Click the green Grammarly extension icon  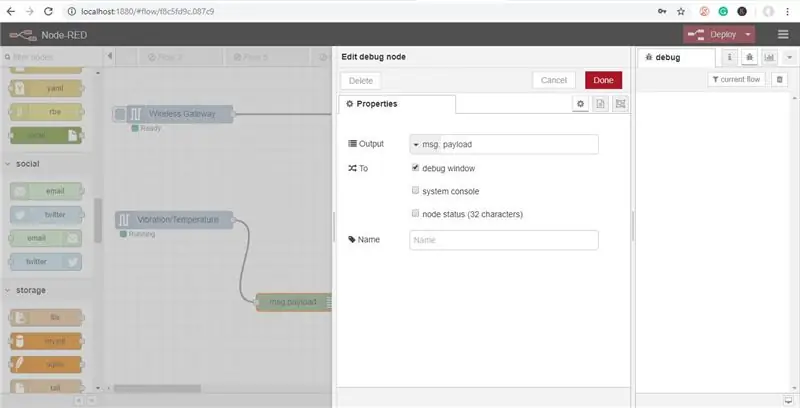point(723,11)
